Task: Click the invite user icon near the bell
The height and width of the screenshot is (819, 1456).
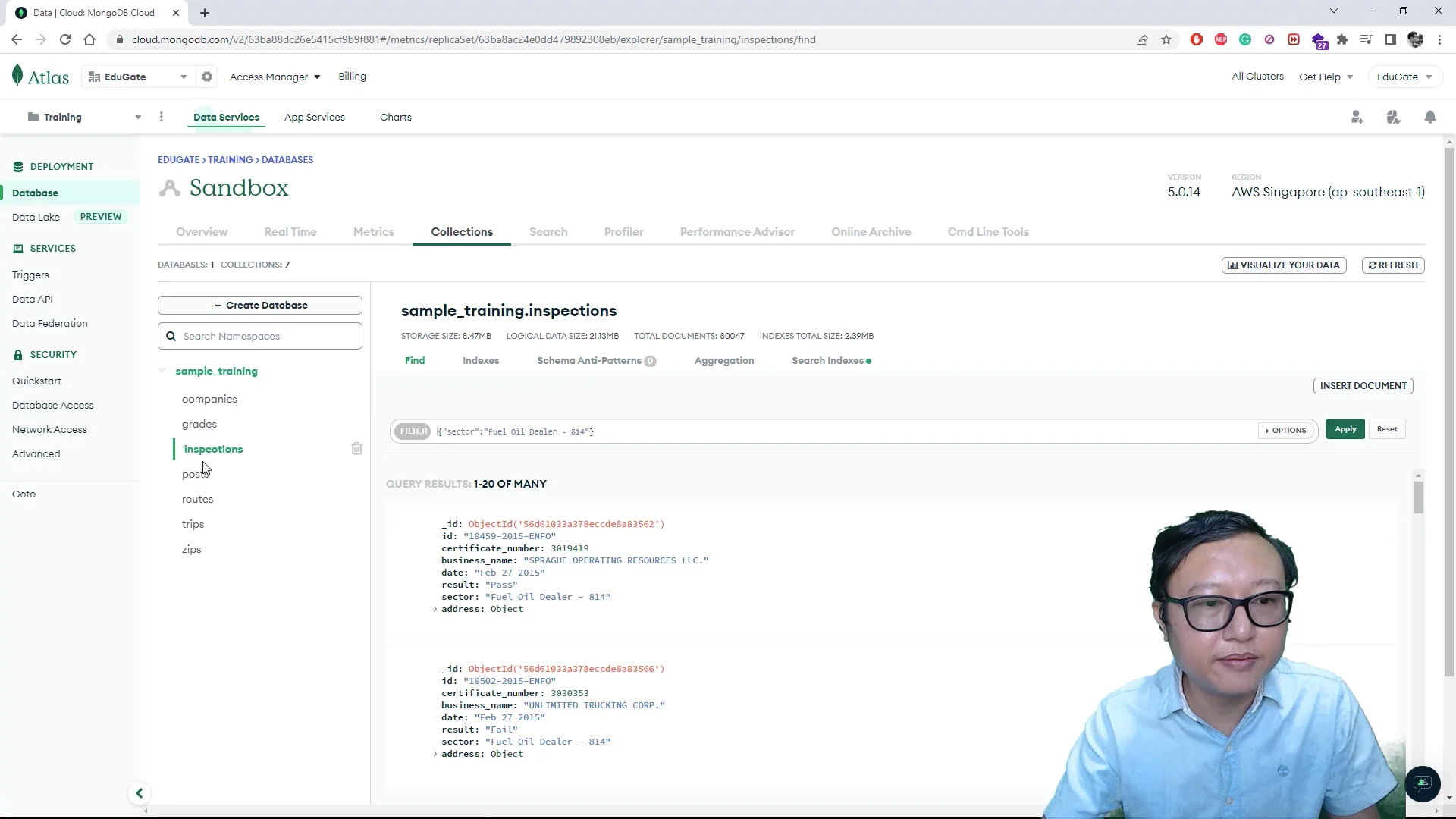Action: tap(1357, 117)
